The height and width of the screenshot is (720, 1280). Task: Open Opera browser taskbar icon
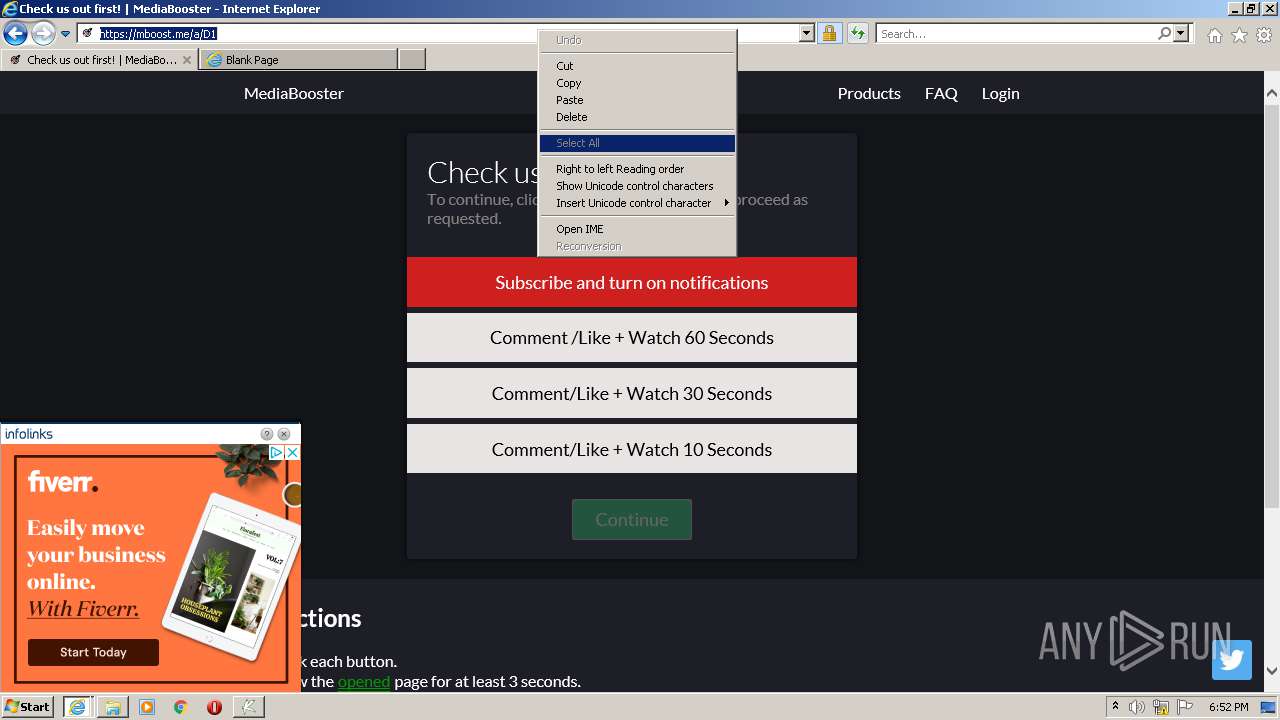click(214, 707)
